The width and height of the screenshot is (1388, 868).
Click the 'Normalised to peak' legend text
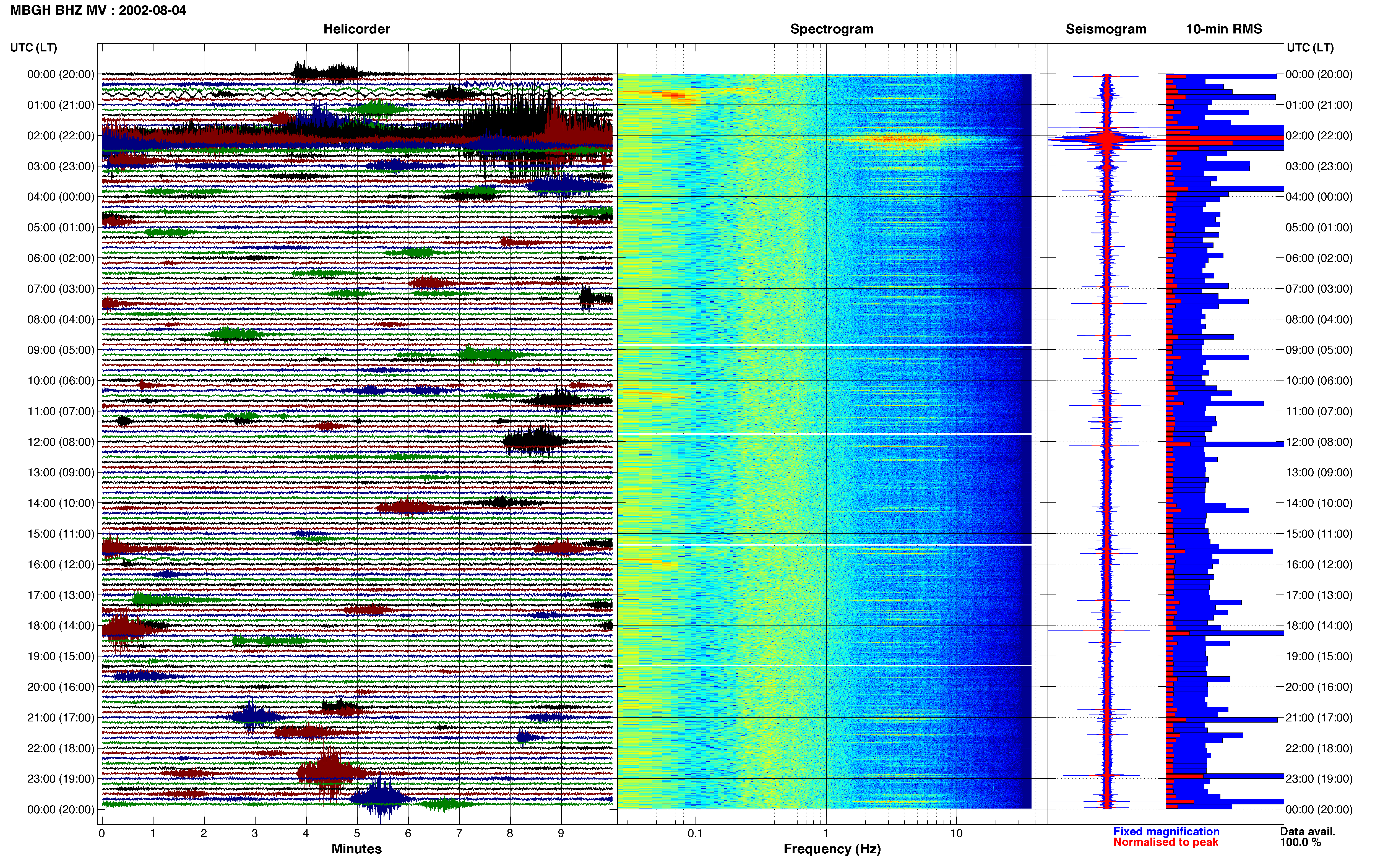[1165, 842]
